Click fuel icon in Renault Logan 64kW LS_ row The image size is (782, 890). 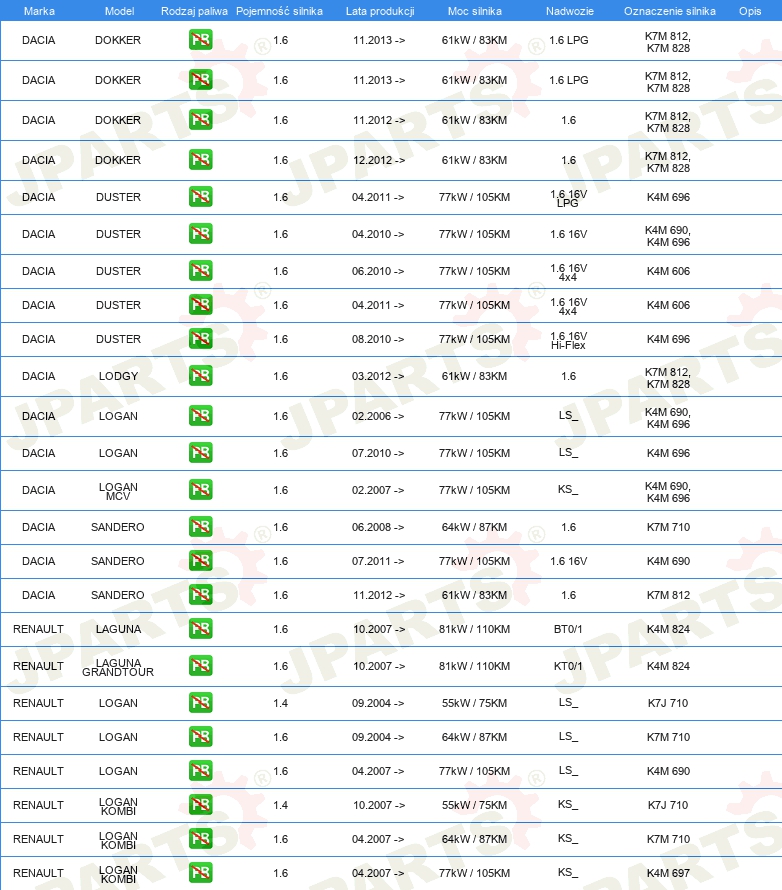tap(200, 737)
